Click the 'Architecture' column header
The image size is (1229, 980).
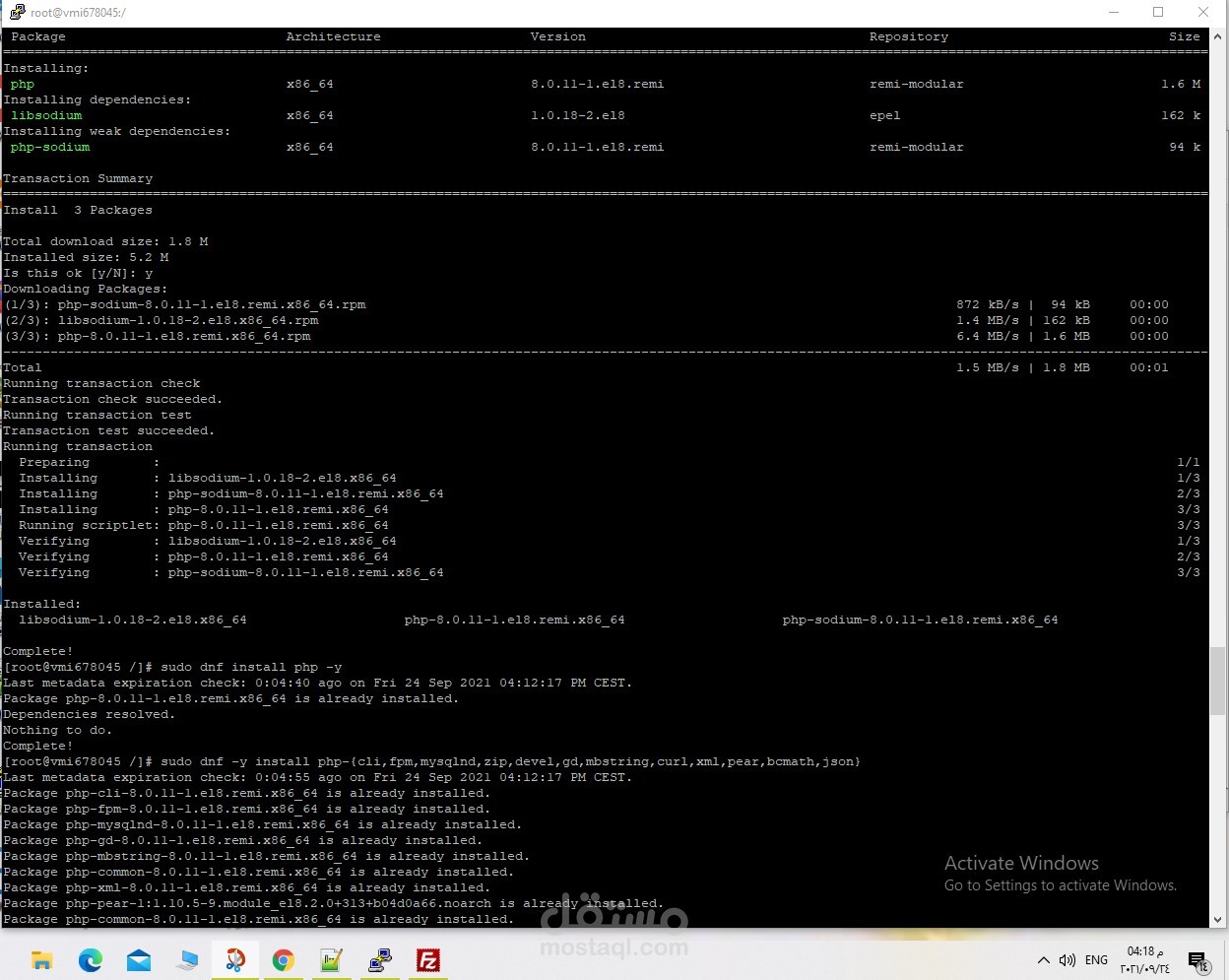333,36
